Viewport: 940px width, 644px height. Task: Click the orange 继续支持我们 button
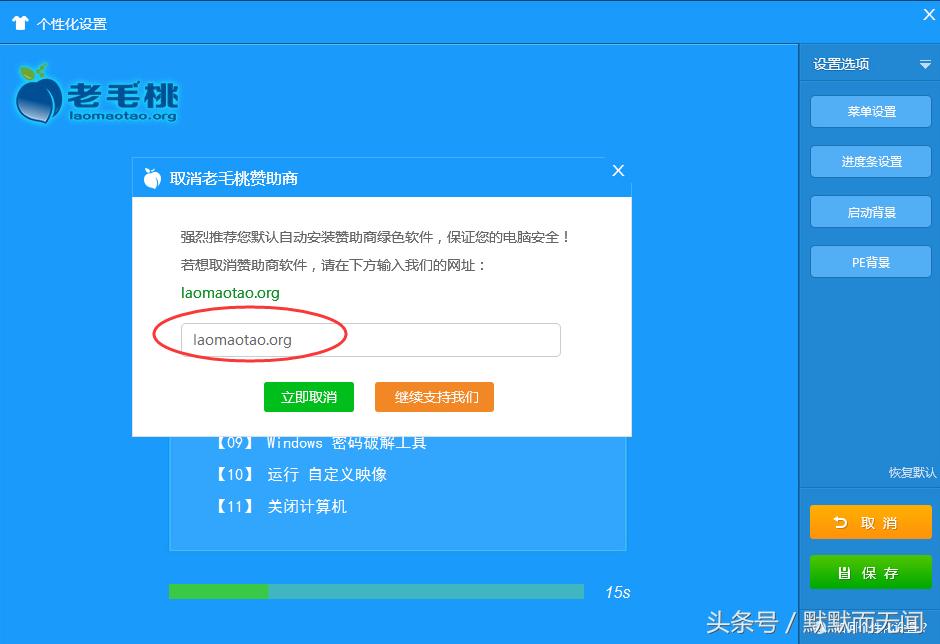point(434,397)
